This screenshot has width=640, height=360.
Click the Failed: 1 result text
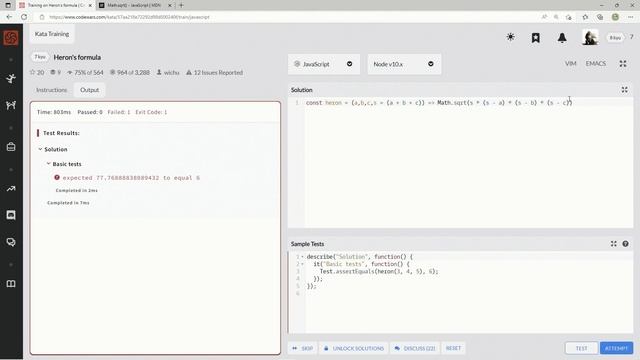(119, 112)
